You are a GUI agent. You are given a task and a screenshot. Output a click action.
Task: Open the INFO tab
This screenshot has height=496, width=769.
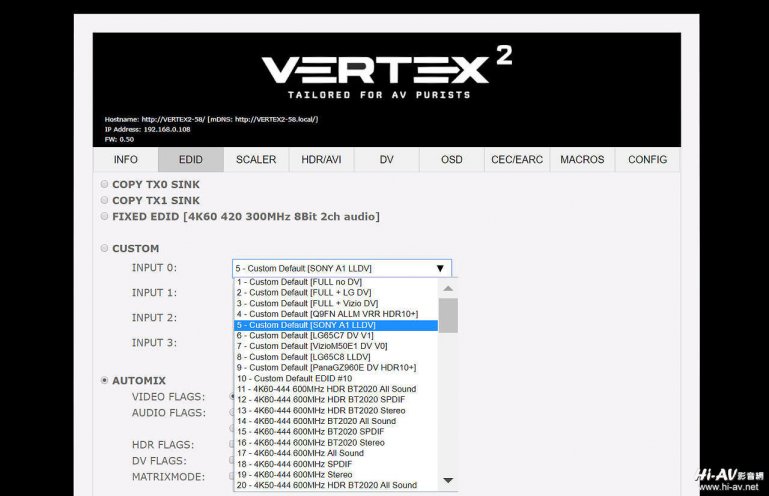[126, 160]
